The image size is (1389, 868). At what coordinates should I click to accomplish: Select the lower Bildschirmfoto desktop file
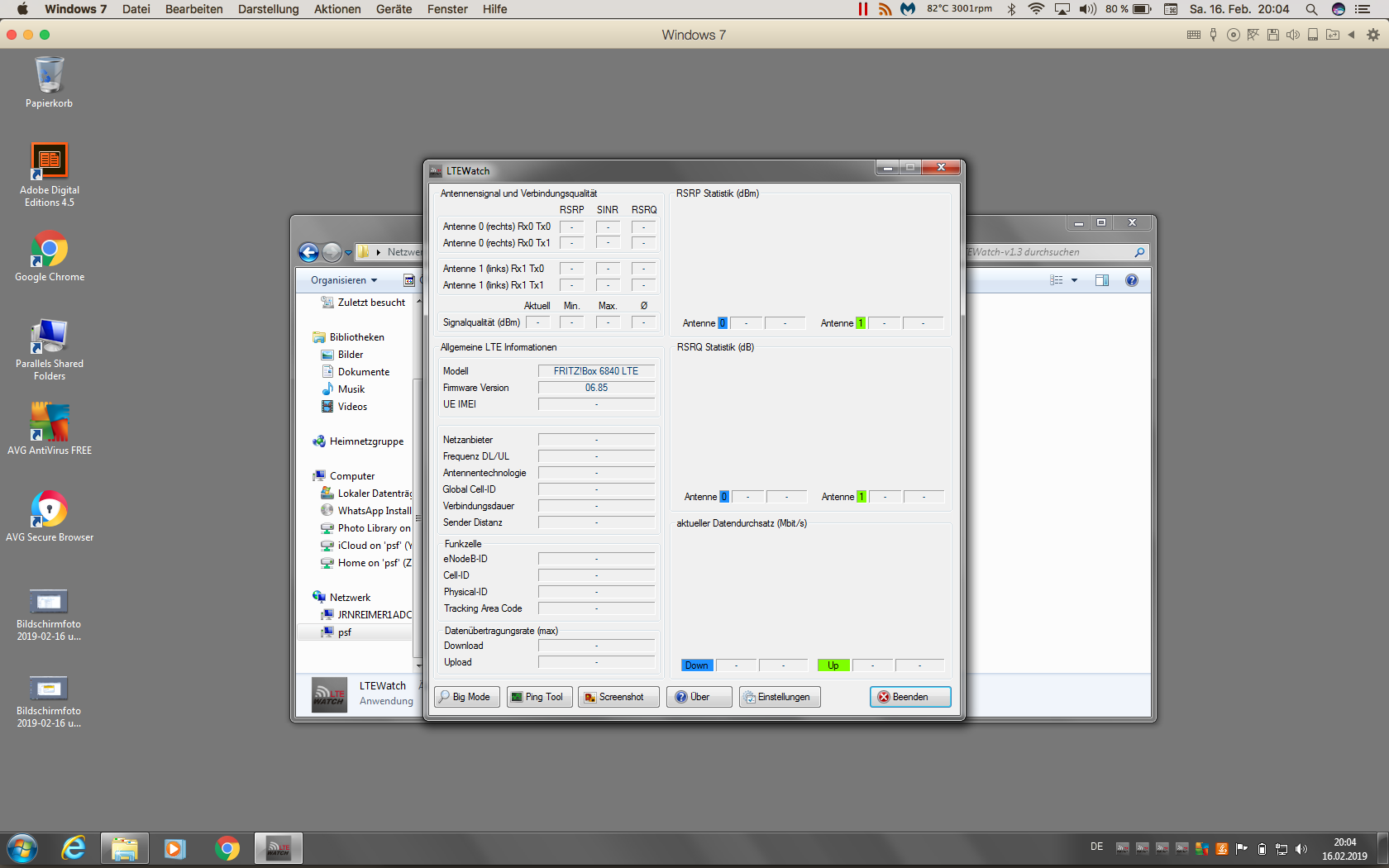49,701
